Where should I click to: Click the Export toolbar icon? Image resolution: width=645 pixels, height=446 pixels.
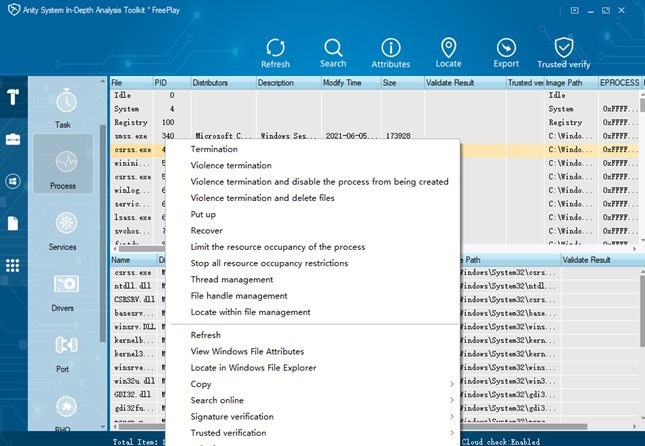click(506, 49)
